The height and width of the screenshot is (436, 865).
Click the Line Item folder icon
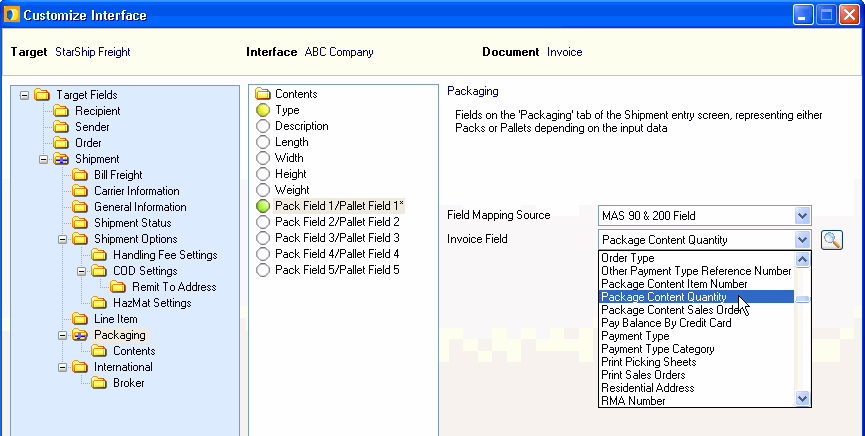[x=79, y=319]
